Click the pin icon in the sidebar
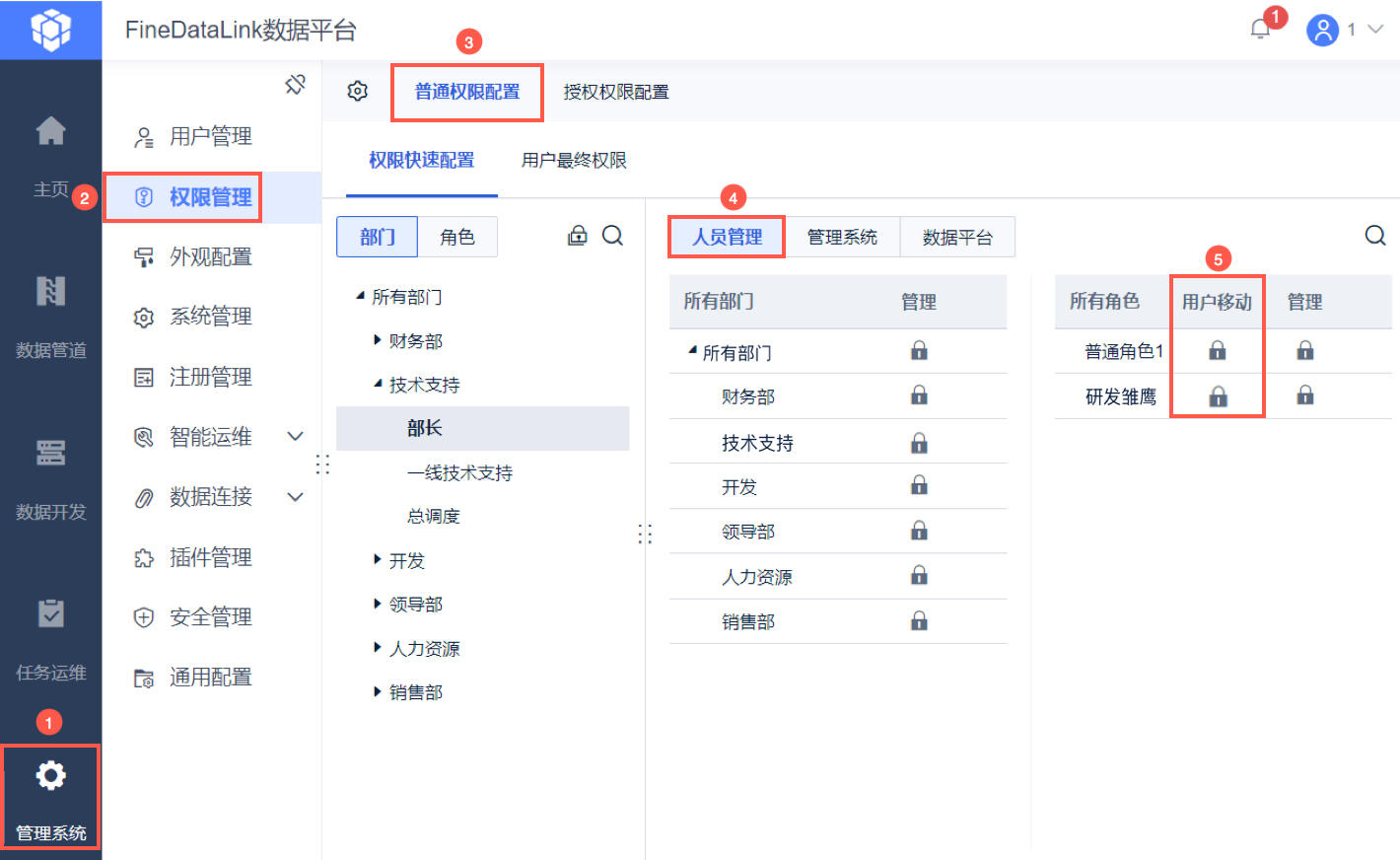 coord(295,85)
